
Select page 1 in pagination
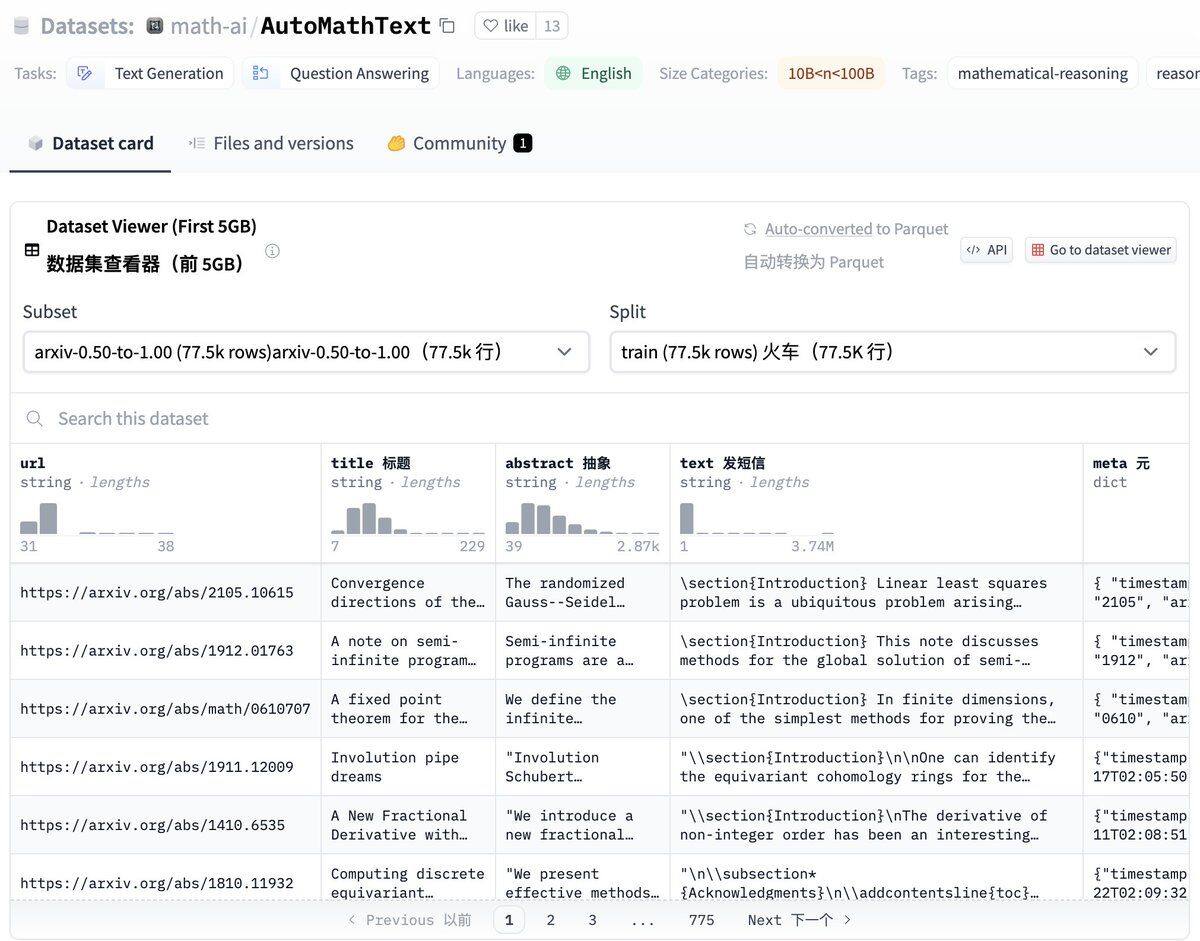pyautogui.click(x=509, y=920)
